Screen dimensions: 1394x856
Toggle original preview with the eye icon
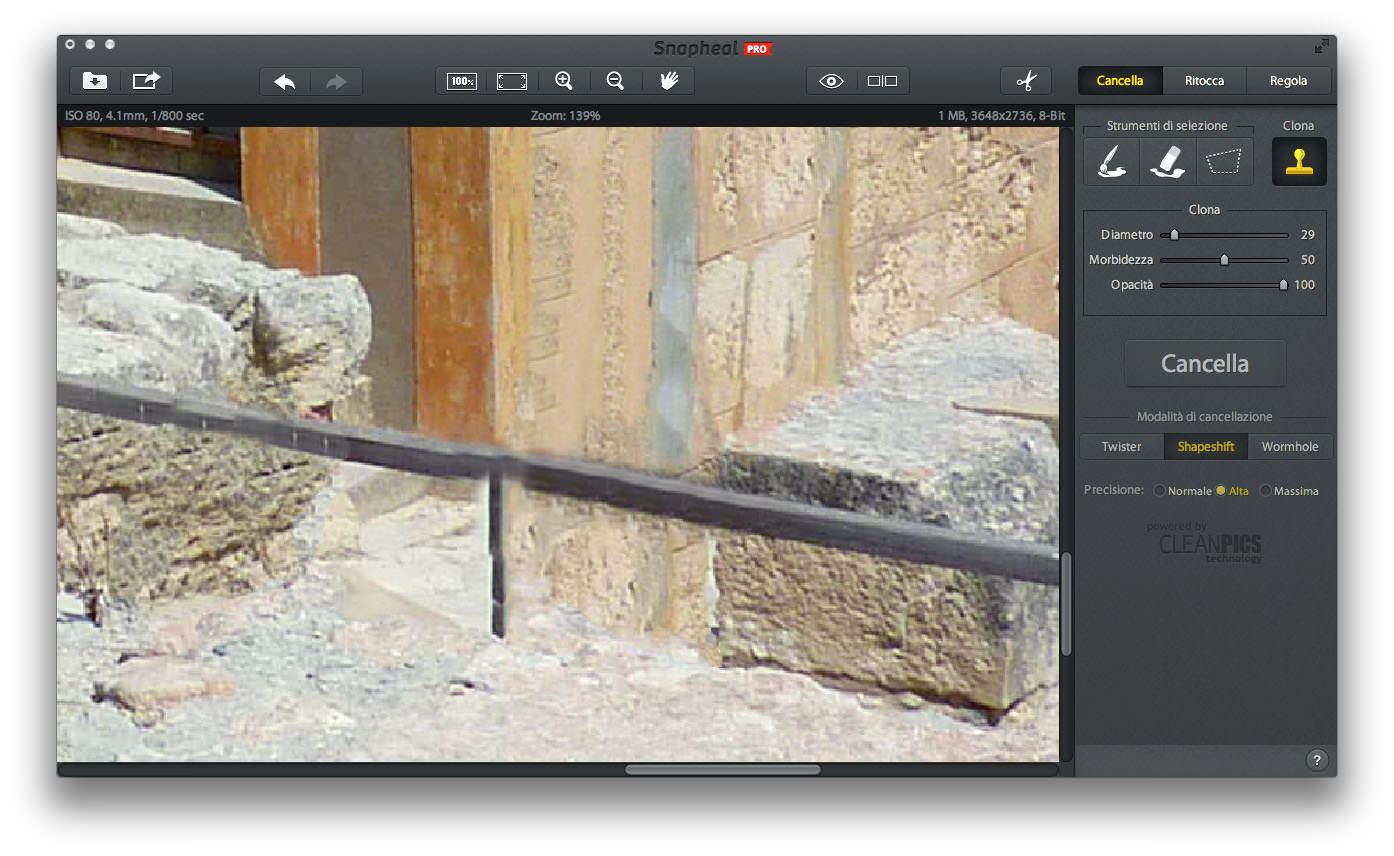[x=832, y=81]
